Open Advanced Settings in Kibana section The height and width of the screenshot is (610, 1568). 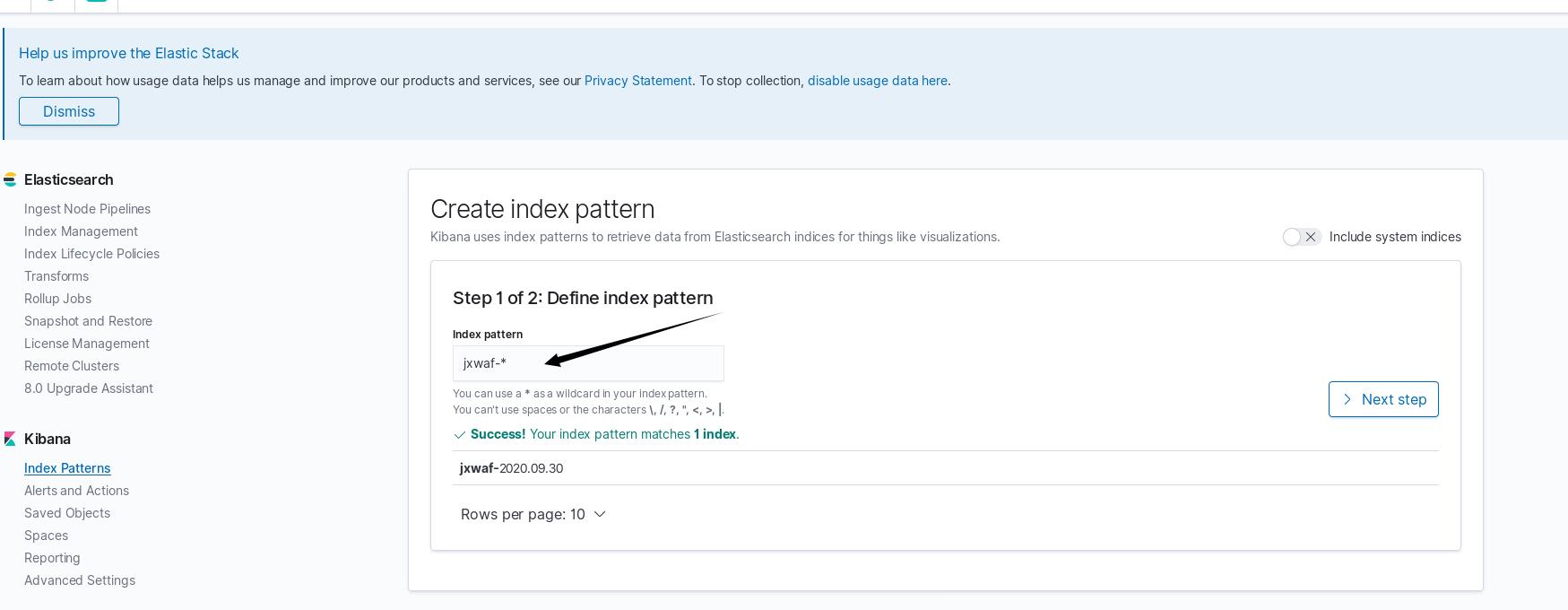pos(80,580)
